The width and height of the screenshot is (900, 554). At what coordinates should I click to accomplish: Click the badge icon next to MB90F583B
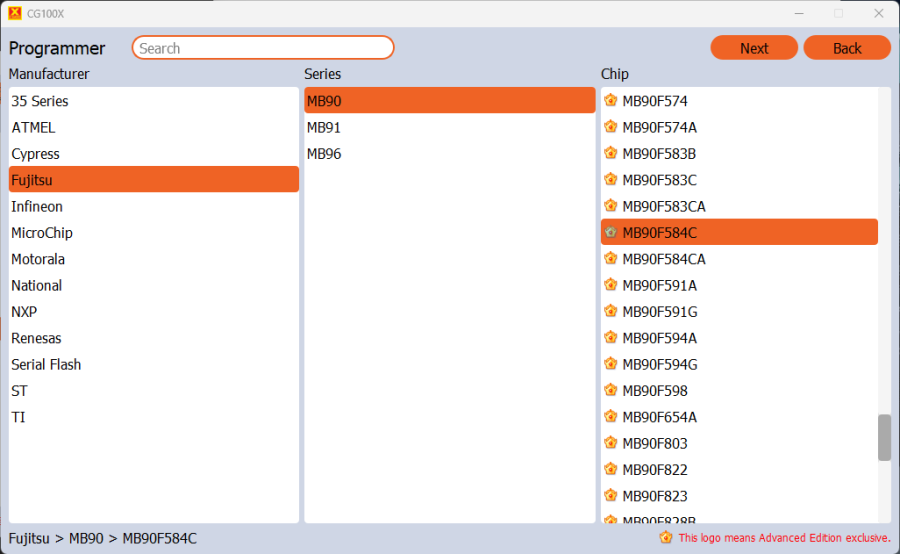[610, 153]
